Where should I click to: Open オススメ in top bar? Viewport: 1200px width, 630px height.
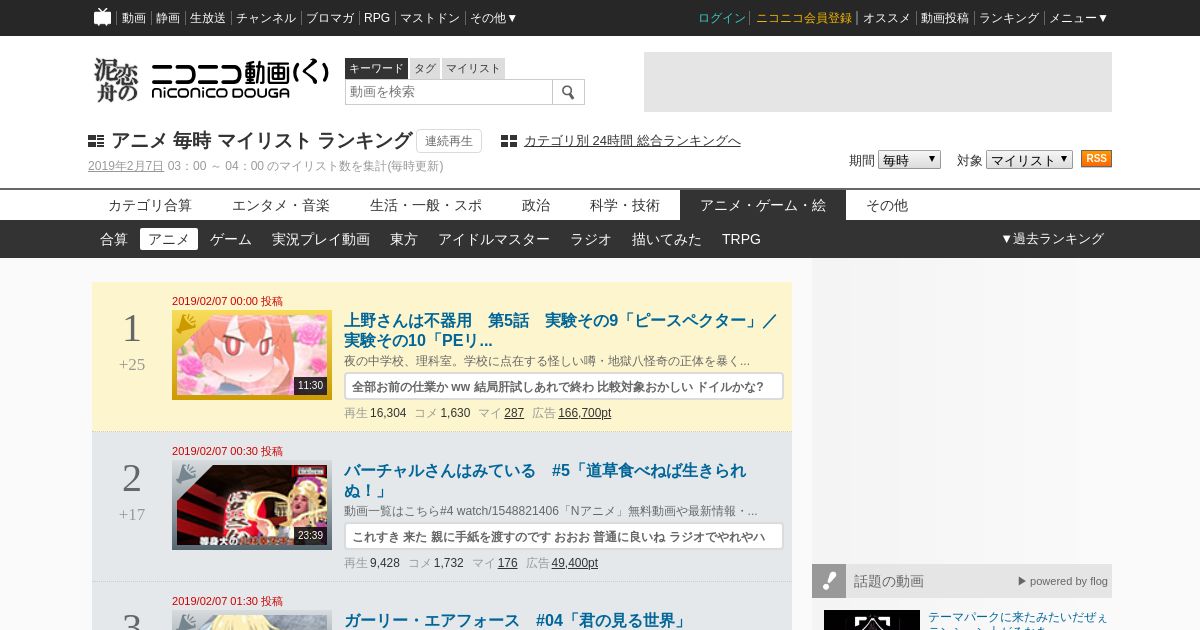point(887,18)
